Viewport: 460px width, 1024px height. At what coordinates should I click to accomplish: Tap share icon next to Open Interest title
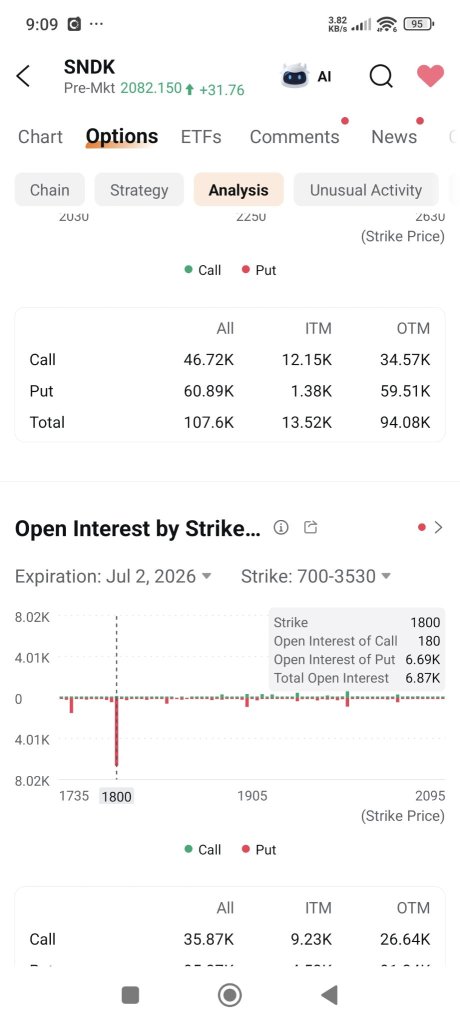(x=311, y=528)
